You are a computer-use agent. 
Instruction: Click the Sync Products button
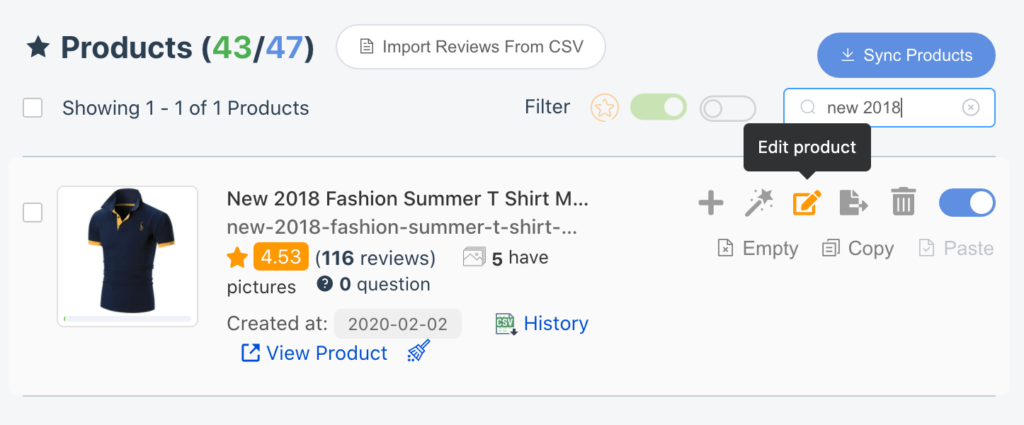(x=906, y=55)
